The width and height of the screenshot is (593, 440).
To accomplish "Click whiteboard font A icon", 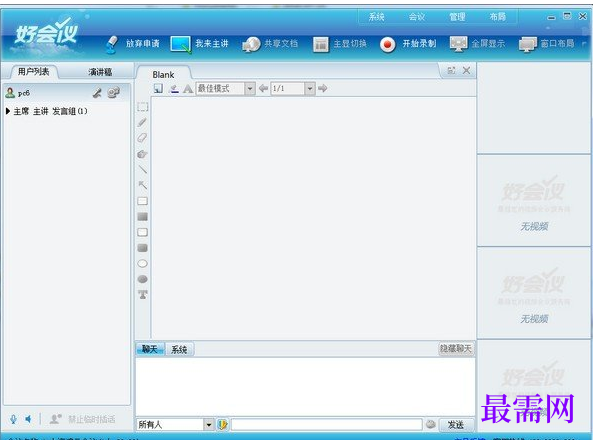I will [x=188, y=89].
